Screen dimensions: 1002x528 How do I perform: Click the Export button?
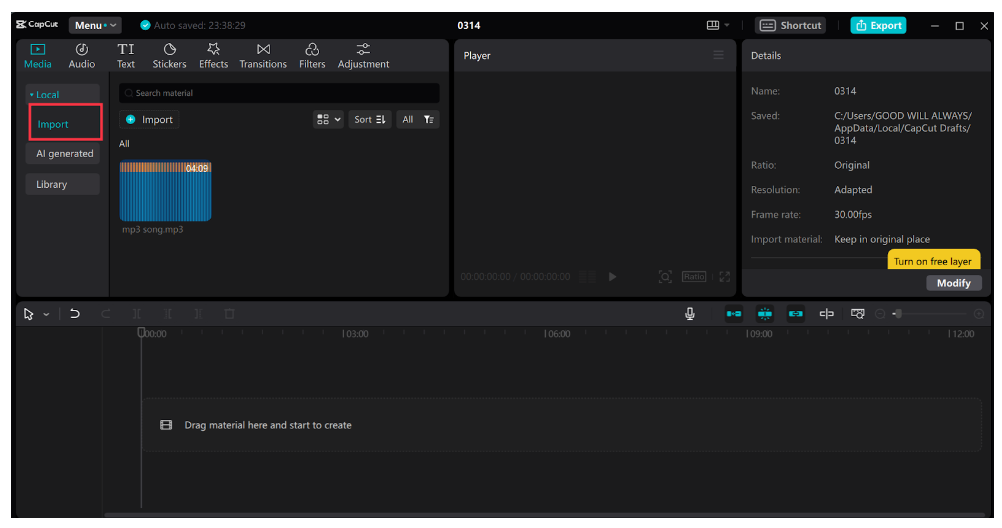point(878,26)
